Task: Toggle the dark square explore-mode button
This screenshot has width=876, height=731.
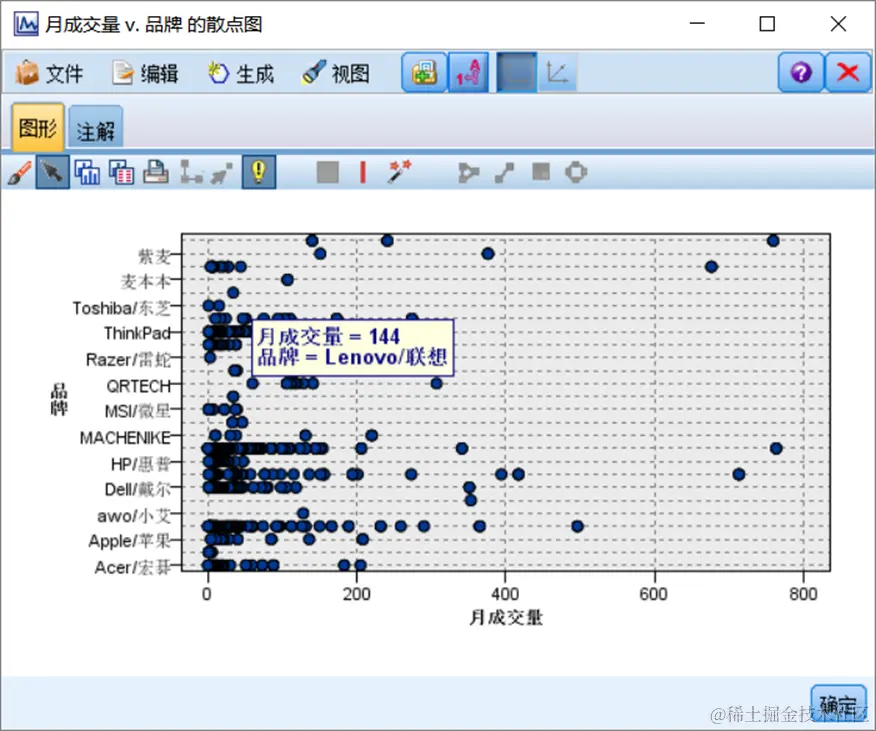Action: coord(517,73)
